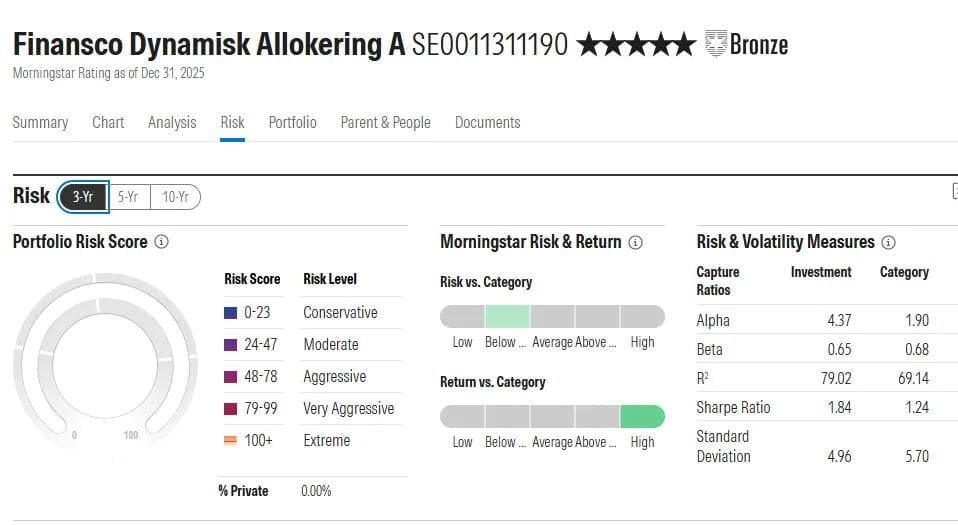Click the green Risk vs. Category bar segment
Screen dimensions: 958x525
point(507,316)
